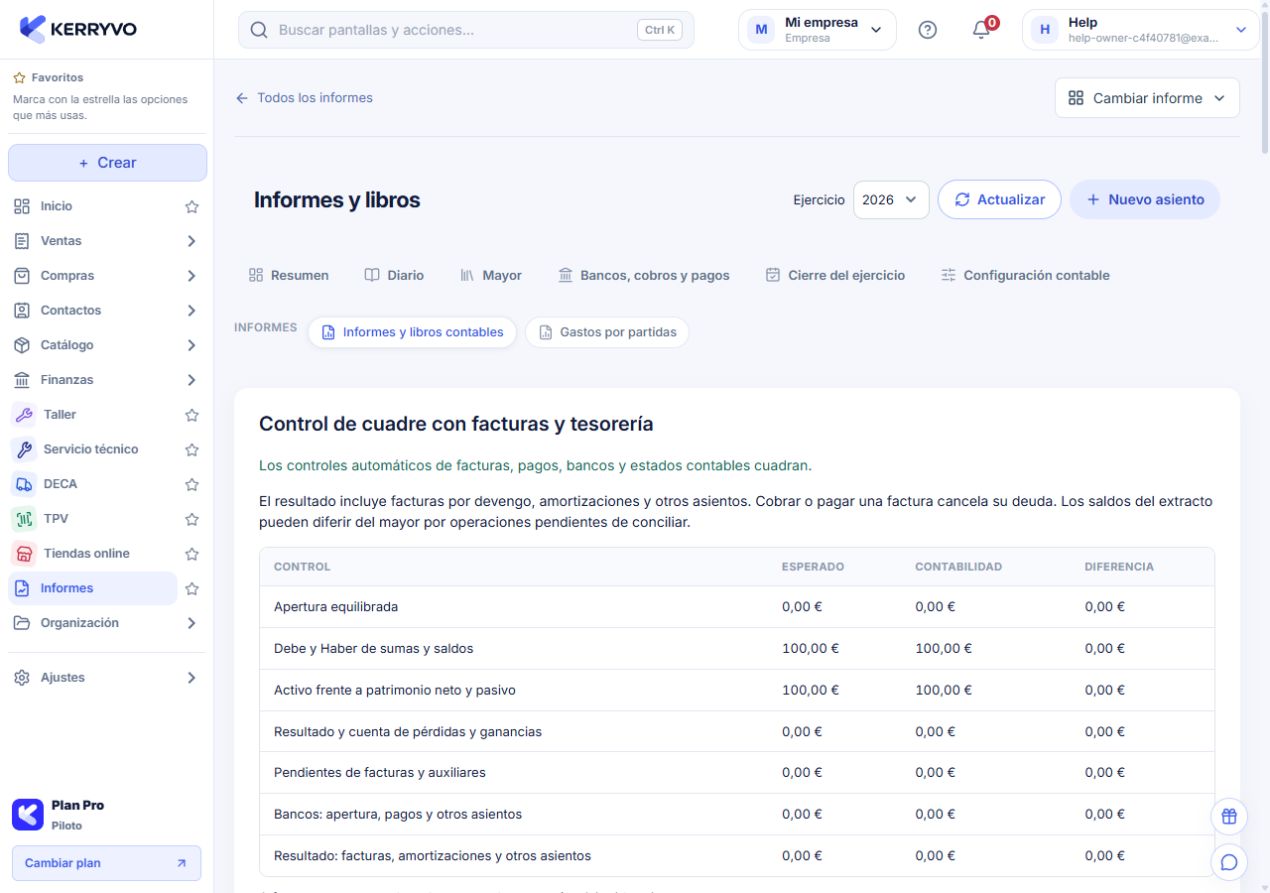Click the Cambiar plan button
The width and height of the screenshot is (1270, 893).
106,863
